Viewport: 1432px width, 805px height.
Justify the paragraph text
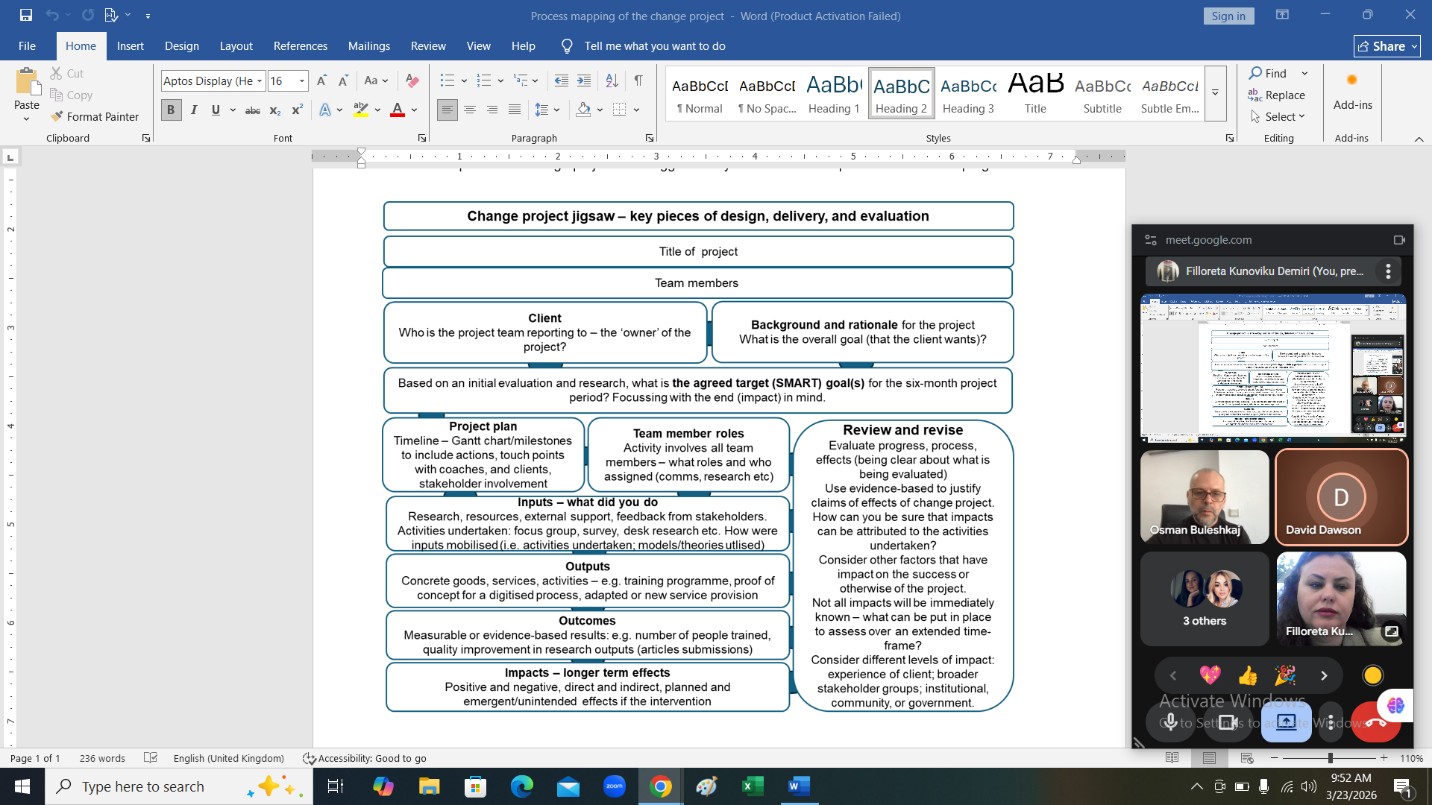coord(515,110)
